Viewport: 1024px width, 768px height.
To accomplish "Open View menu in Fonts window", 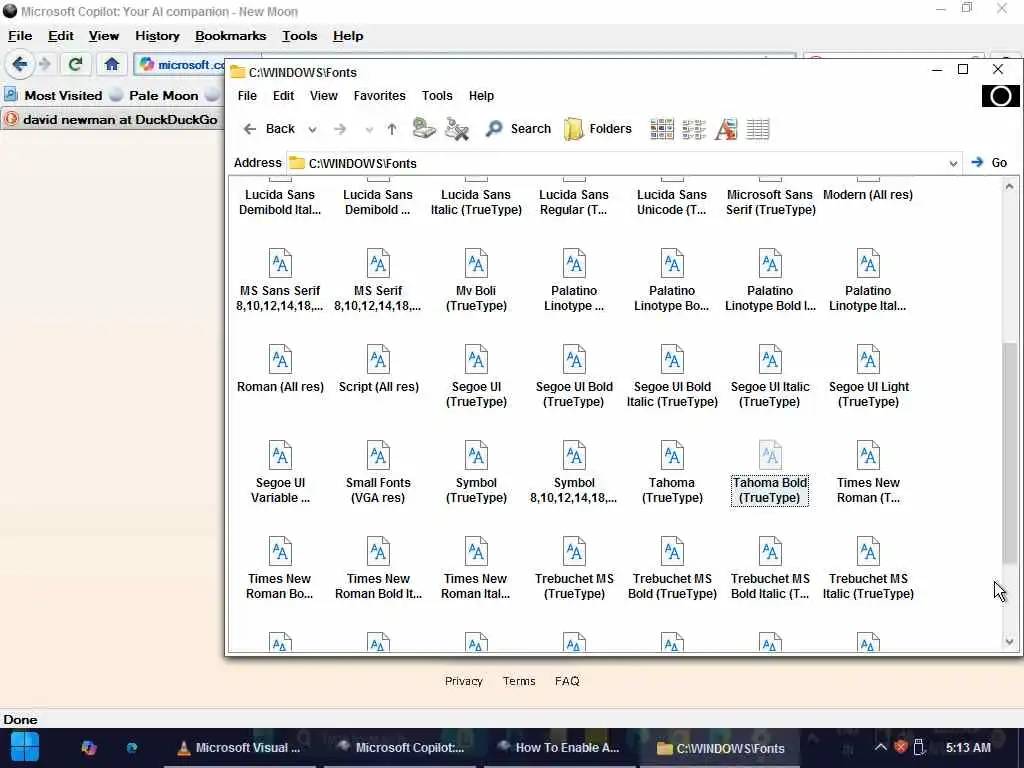I will tap(323, 95).
